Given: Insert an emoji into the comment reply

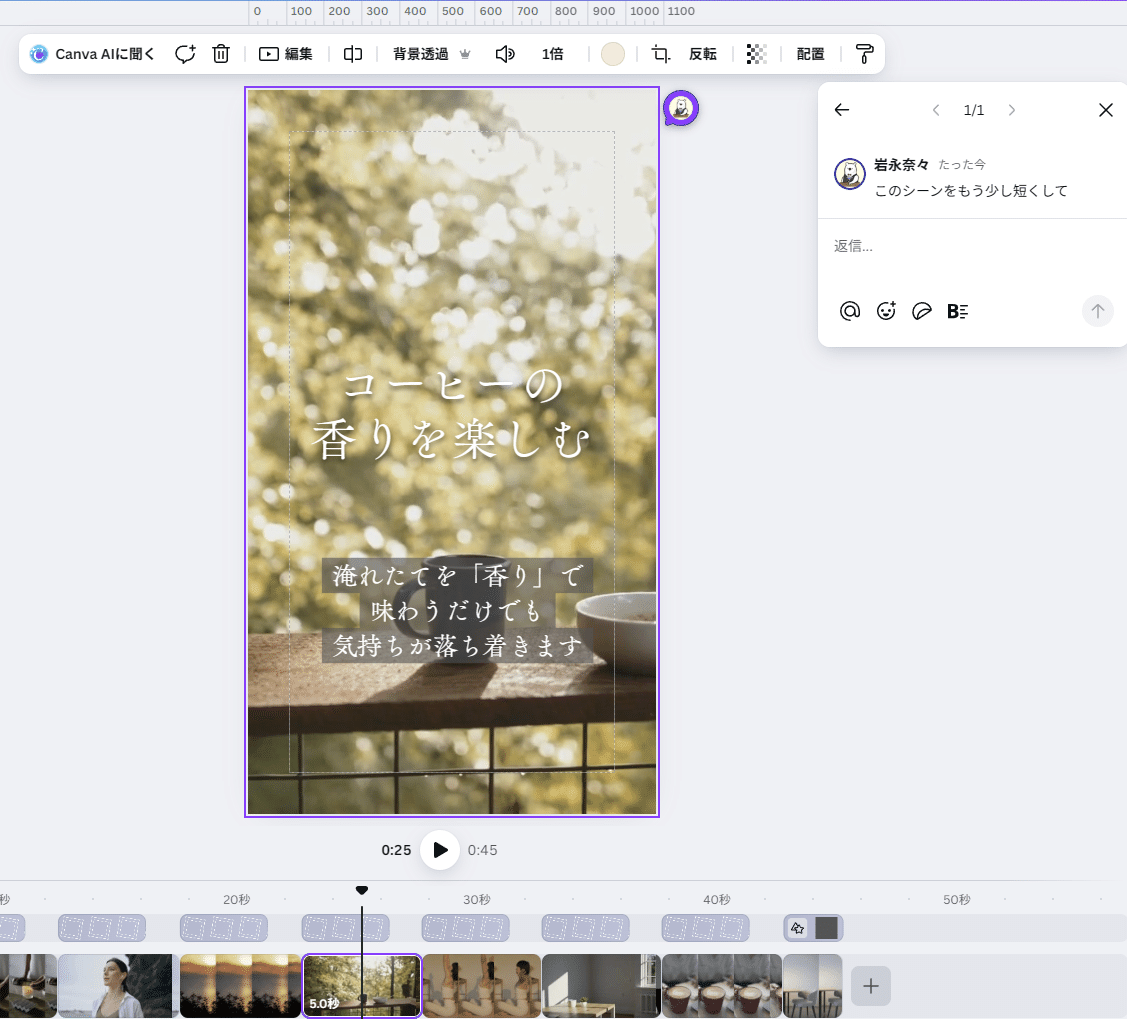Looking at the screenshot, I should click(x=886, y=311).
